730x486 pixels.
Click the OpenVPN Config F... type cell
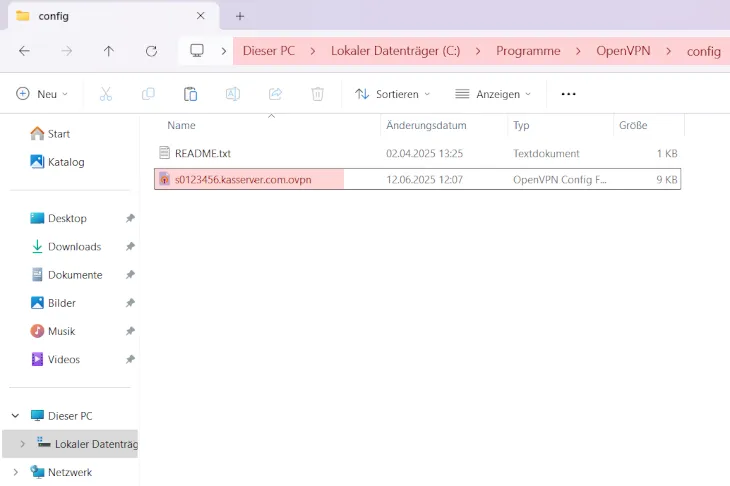pyautogui.click(x=560, y=180)
